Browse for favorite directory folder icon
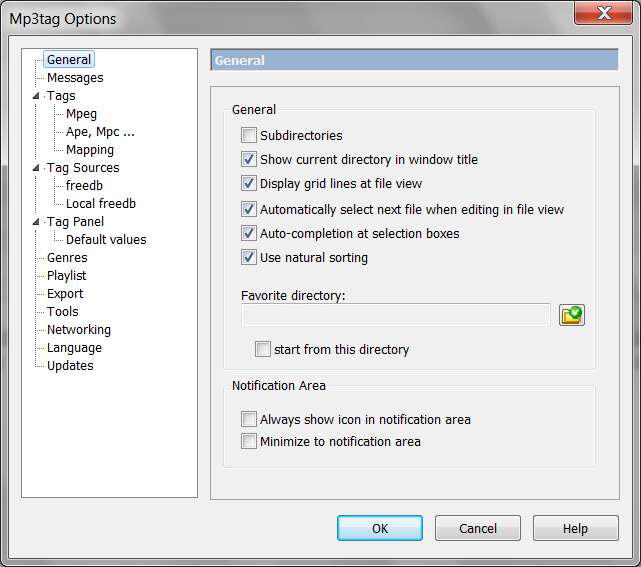641x567 pixels. point(572,315)
